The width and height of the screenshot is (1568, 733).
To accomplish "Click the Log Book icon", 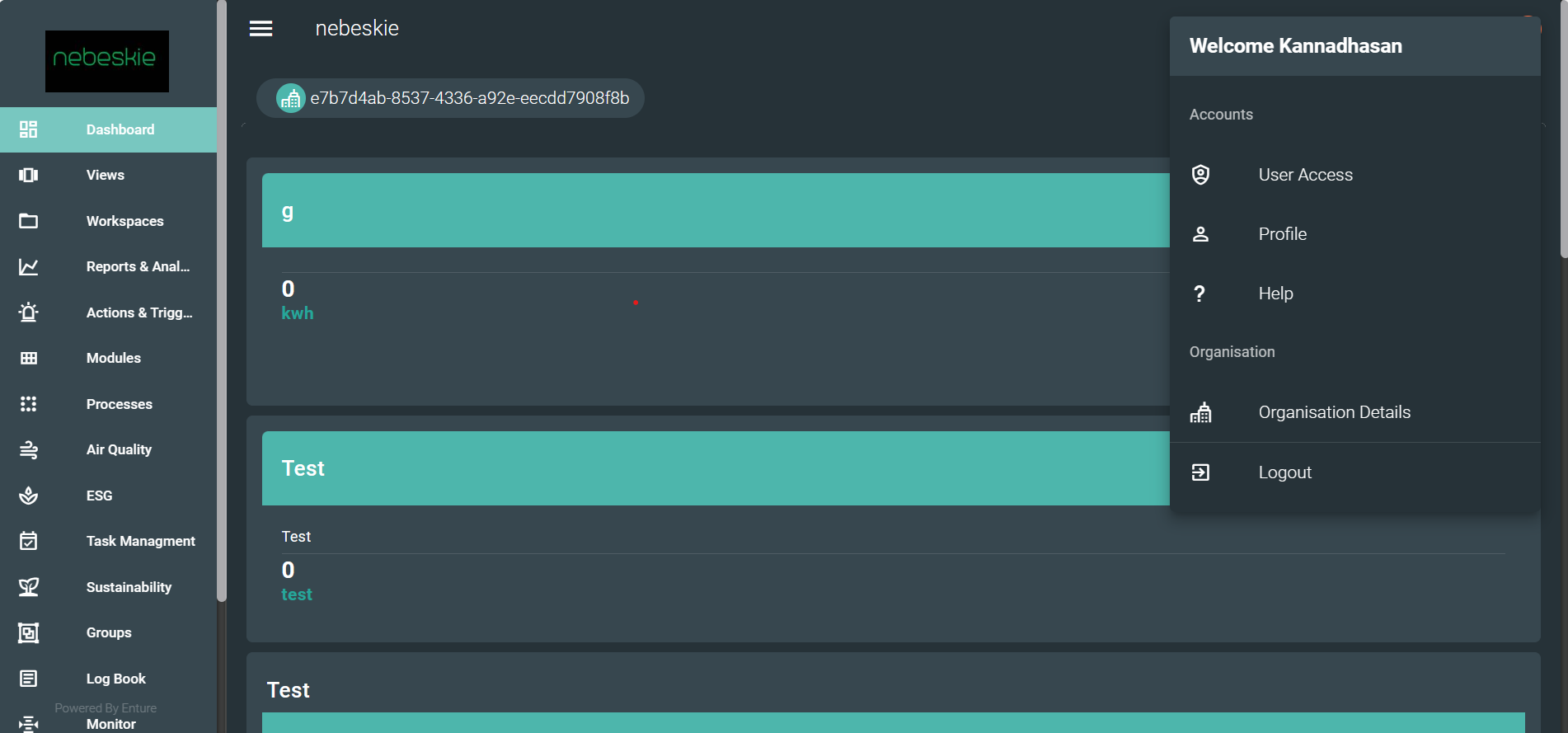I will pyautogui.click(x=29, y=679).
